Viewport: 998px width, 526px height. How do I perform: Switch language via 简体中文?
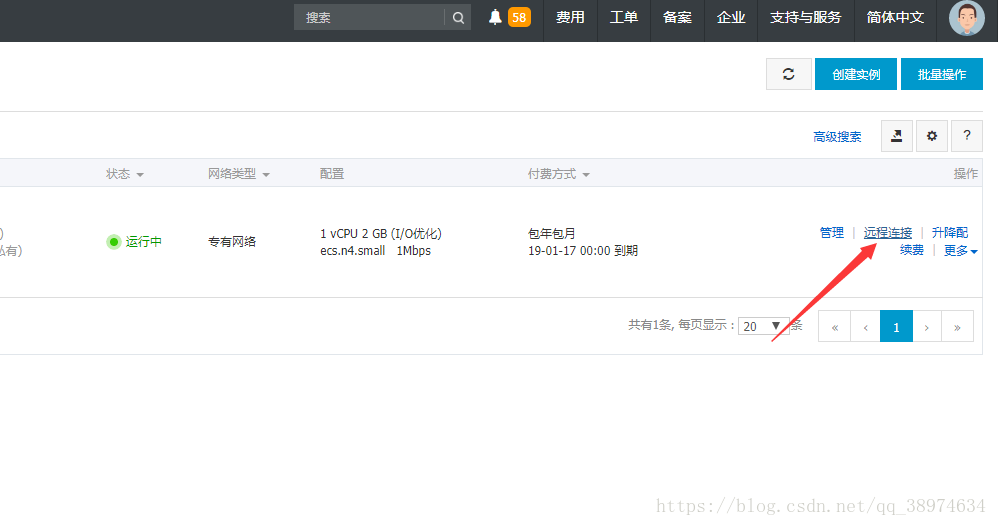click(895, 17)
